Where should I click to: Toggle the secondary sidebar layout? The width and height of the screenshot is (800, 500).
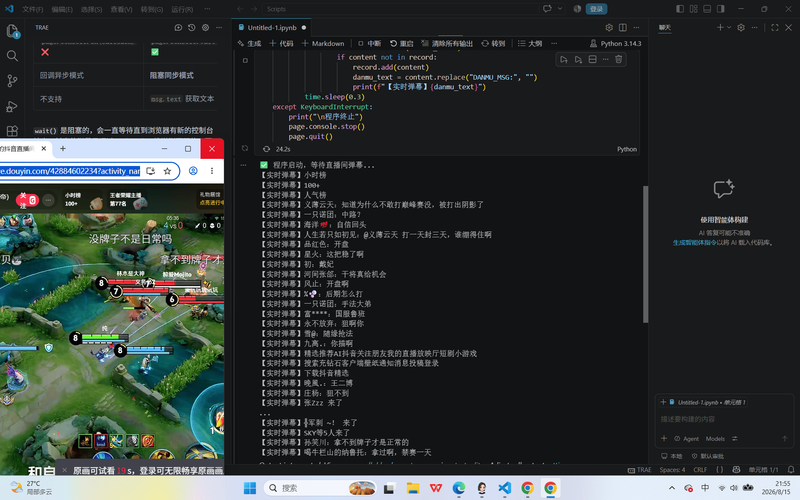pyautogui.click(x=720, y=9)
